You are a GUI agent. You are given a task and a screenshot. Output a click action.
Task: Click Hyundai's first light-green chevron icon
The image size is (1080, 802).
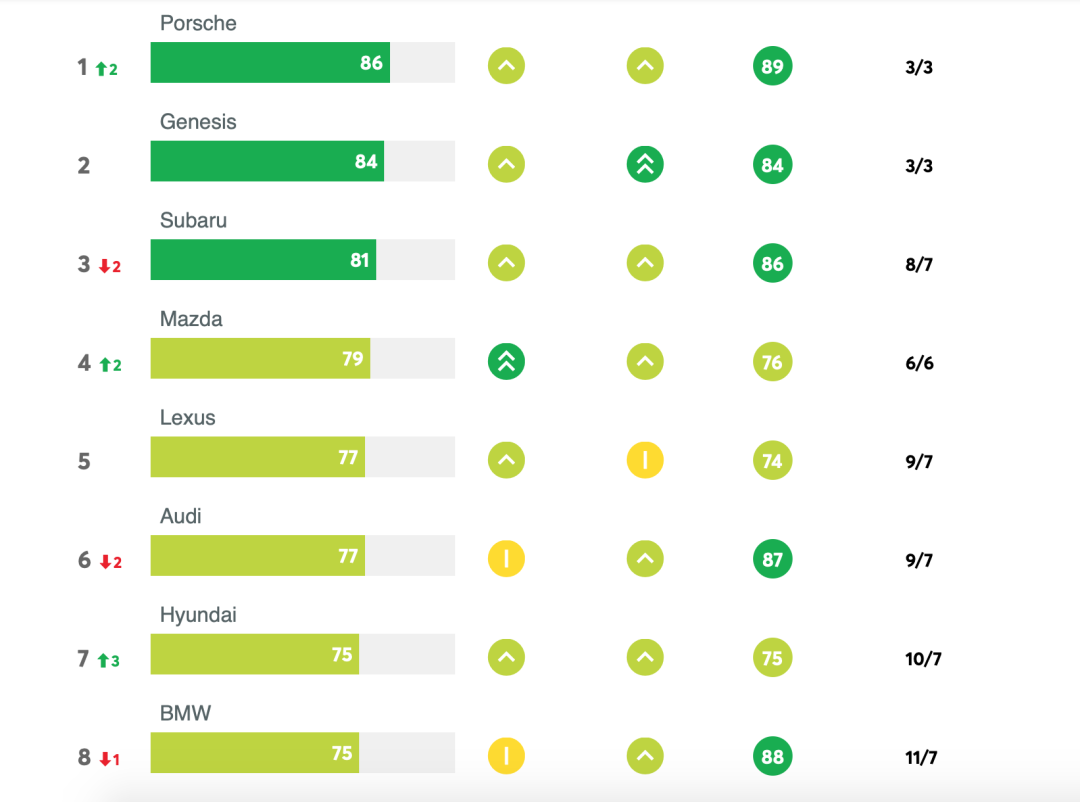click(x=506, y=658)
